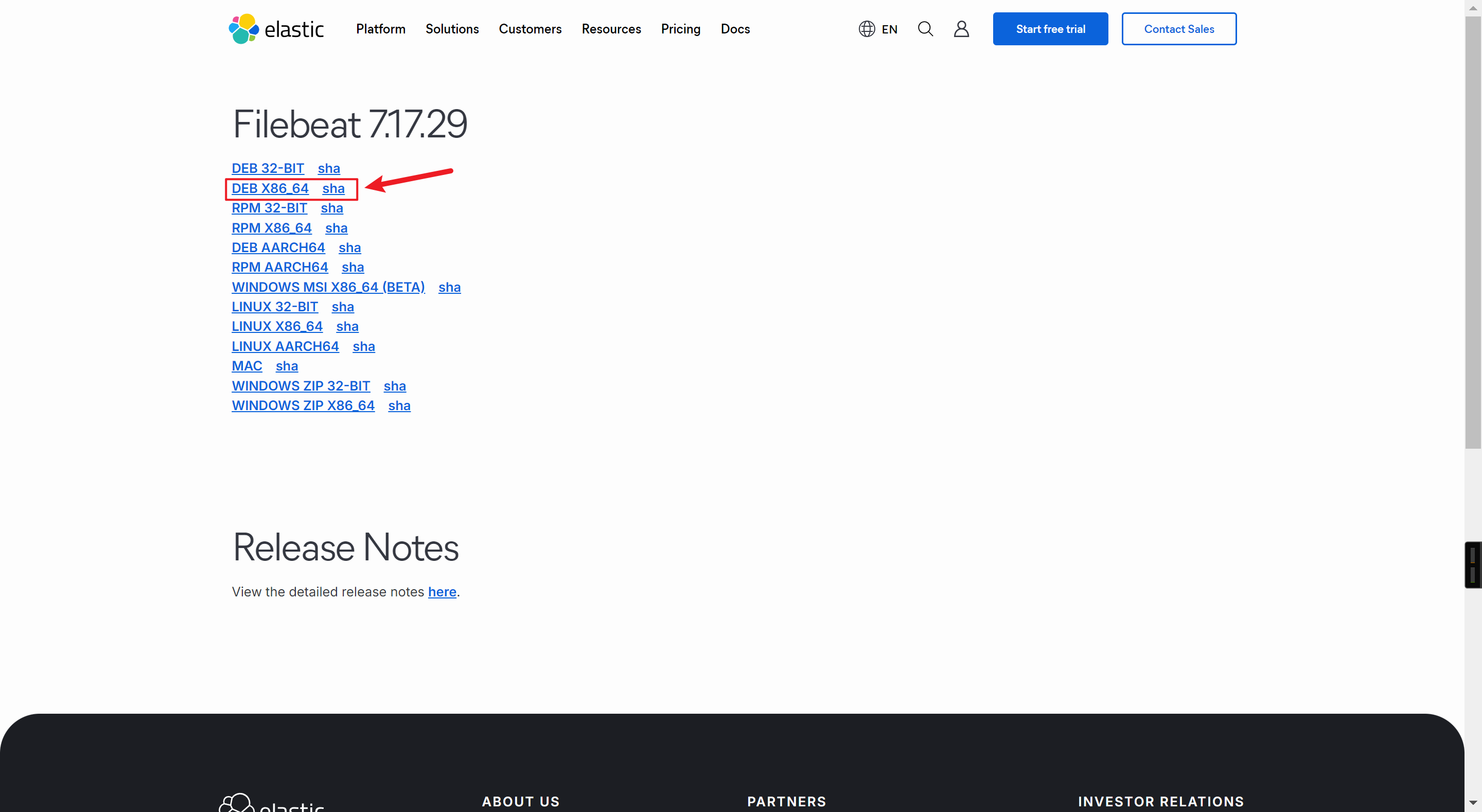
Task: Click the INVESTOR RELATIONS footer heading
Action: coord(1161,802)
